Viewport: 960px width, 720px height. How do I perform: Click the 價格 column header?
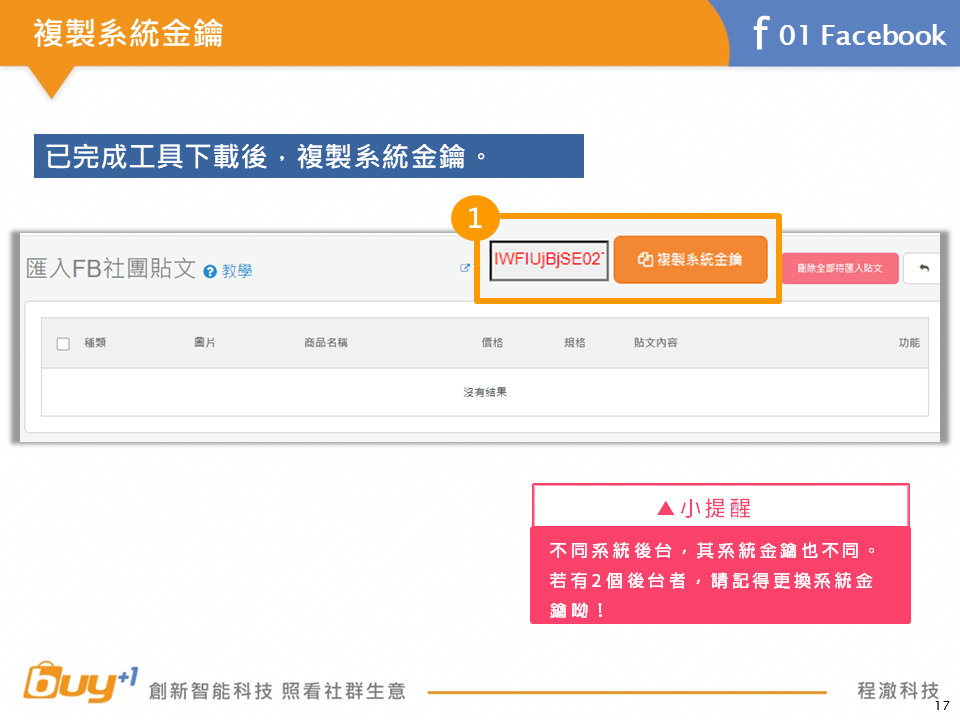(x=492, y=343)
